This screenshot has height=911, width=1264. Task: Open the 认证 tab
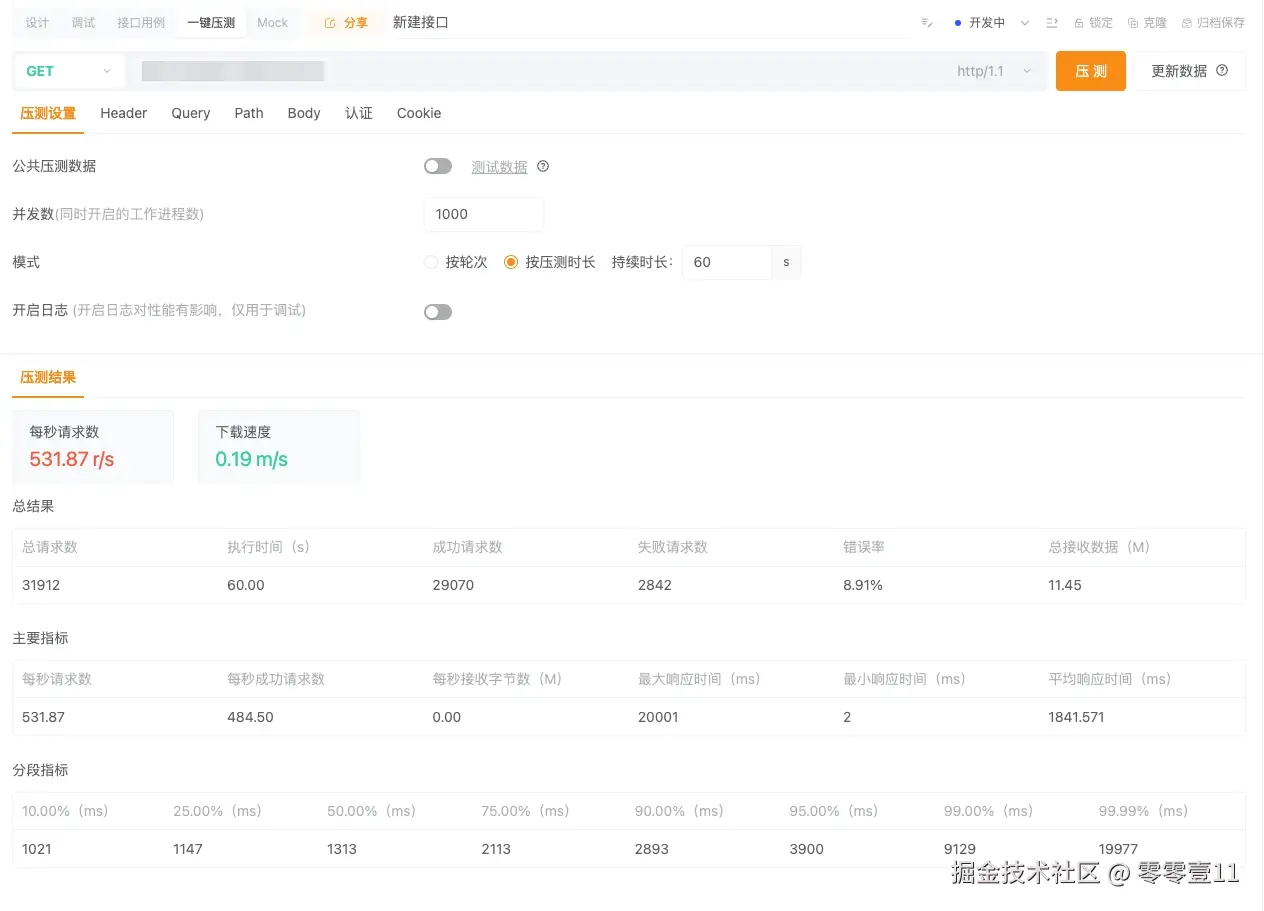pyautogui.click(x=359, y=113)
